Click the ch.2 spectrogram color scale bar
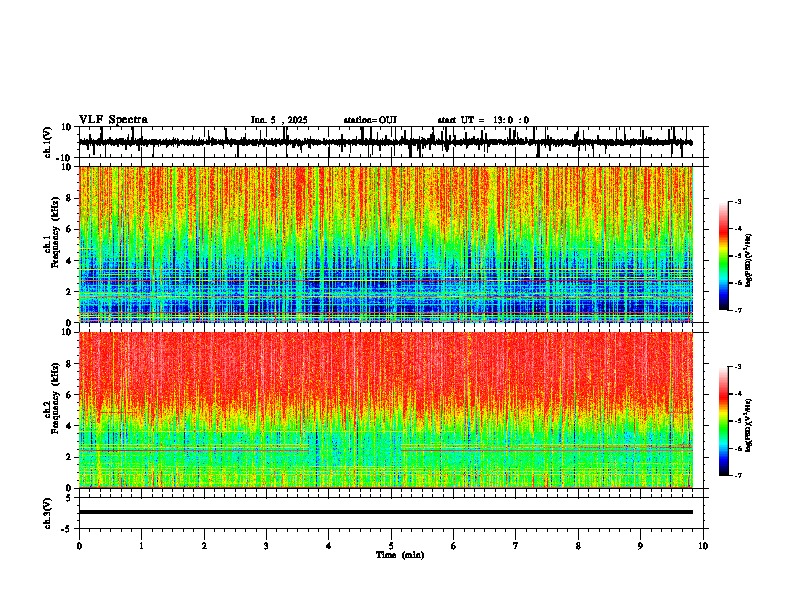The image size is (792, 612). pos(724,421)
